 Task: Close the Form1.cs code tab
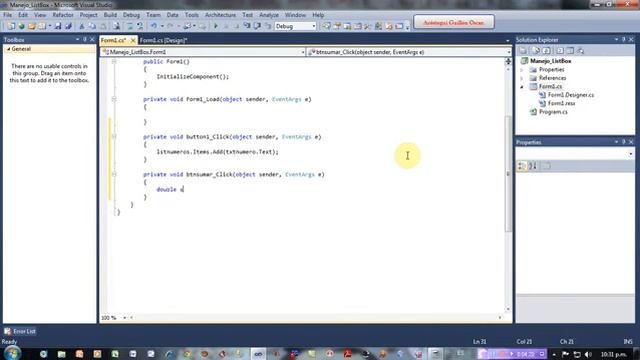133,40
